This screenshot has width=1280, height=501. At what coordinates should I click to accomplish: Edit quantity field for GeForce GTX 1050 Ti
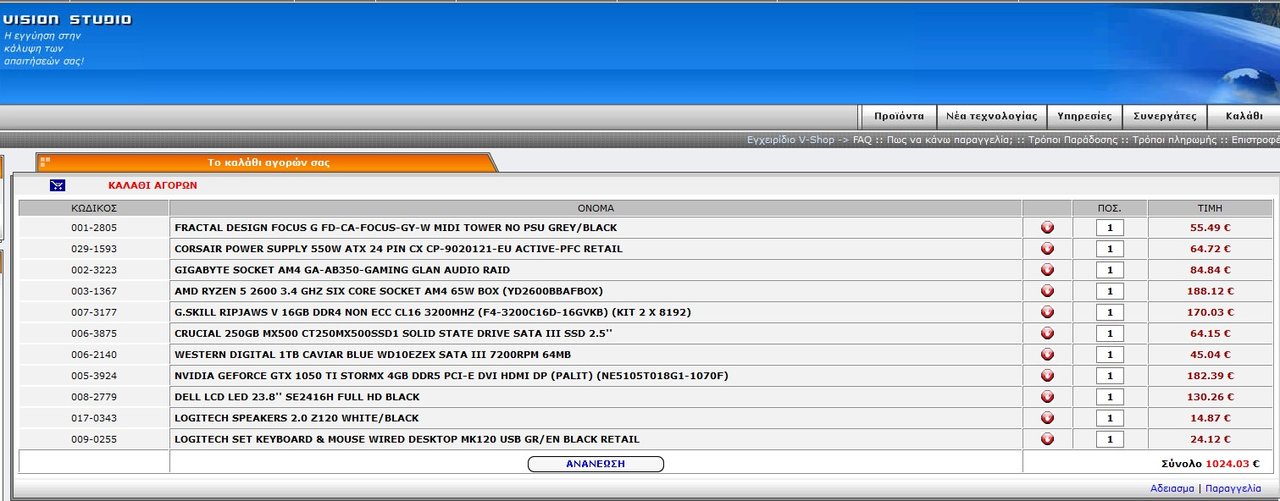(x=1110, y=376)
